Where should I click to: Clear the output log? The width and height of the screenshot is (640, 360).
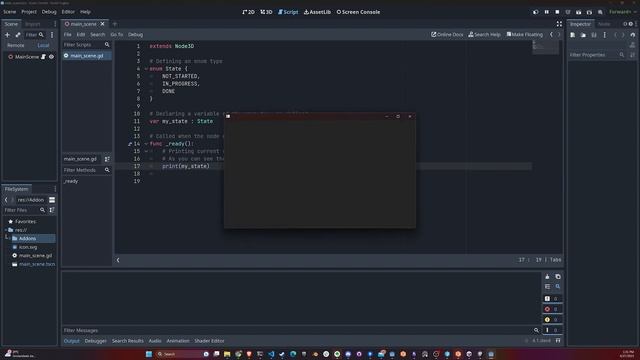pos(547,277)
